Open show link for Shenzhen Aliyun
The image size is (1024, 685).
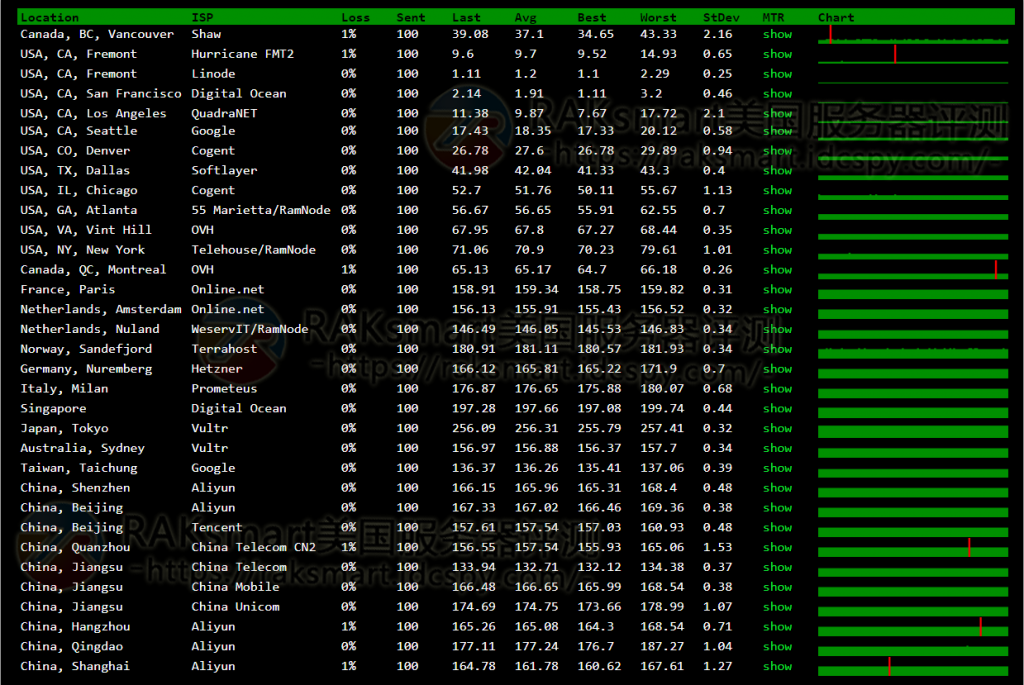tap(777, 488)
